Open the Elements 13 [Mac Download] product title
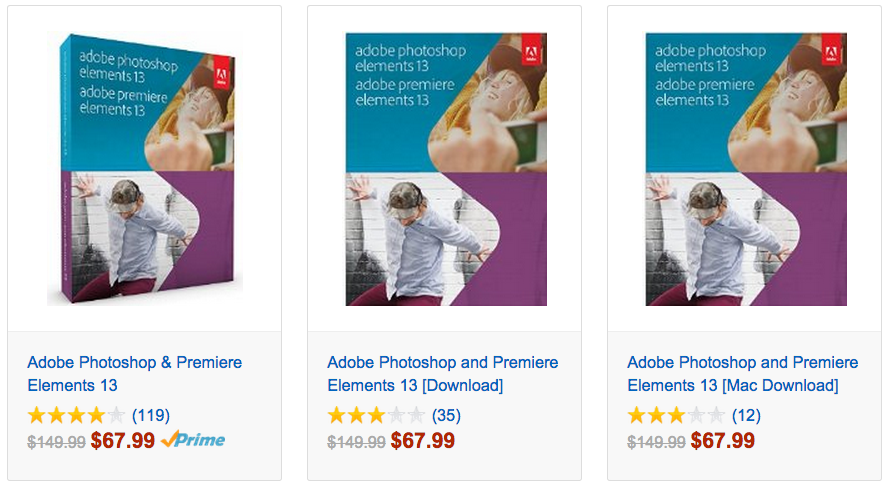Viewport: 890px width, 486px height. pos(742,374)
